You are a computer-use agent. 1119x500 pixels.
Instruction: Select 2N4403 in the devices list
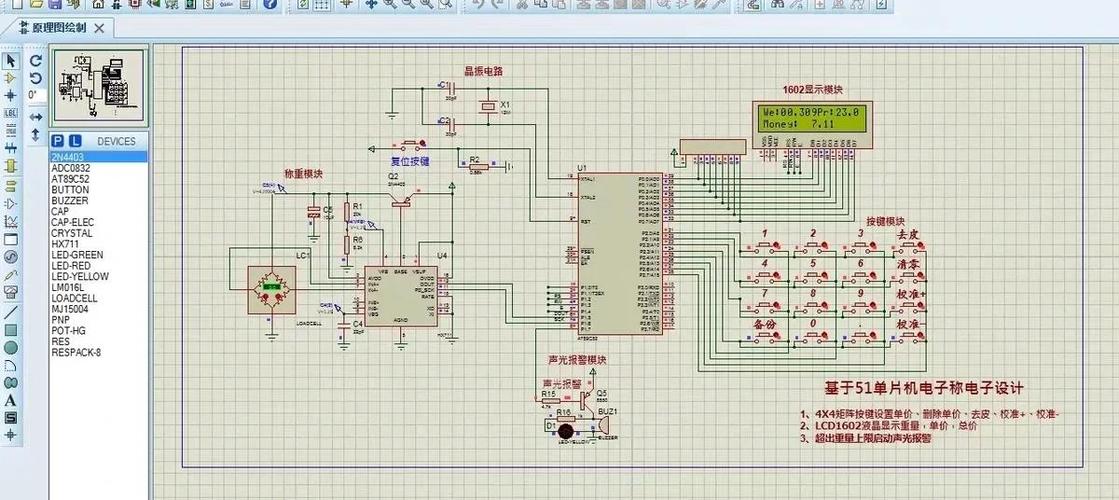(98, 158)
